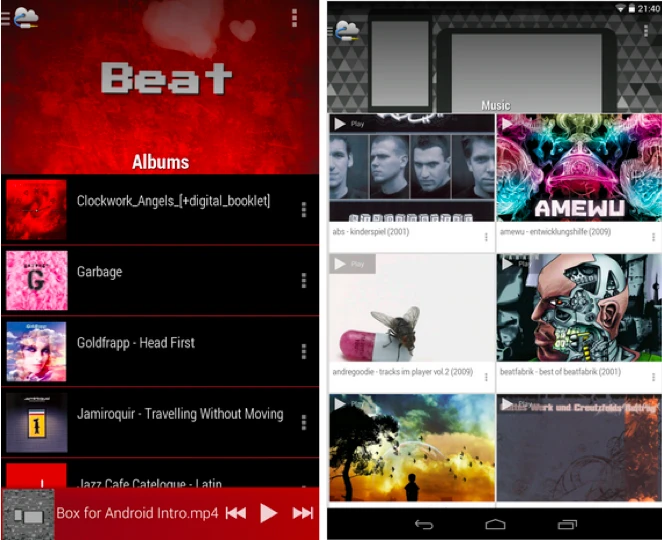
Task: Tap the Android home navigation button
Action: coord(495,524)
